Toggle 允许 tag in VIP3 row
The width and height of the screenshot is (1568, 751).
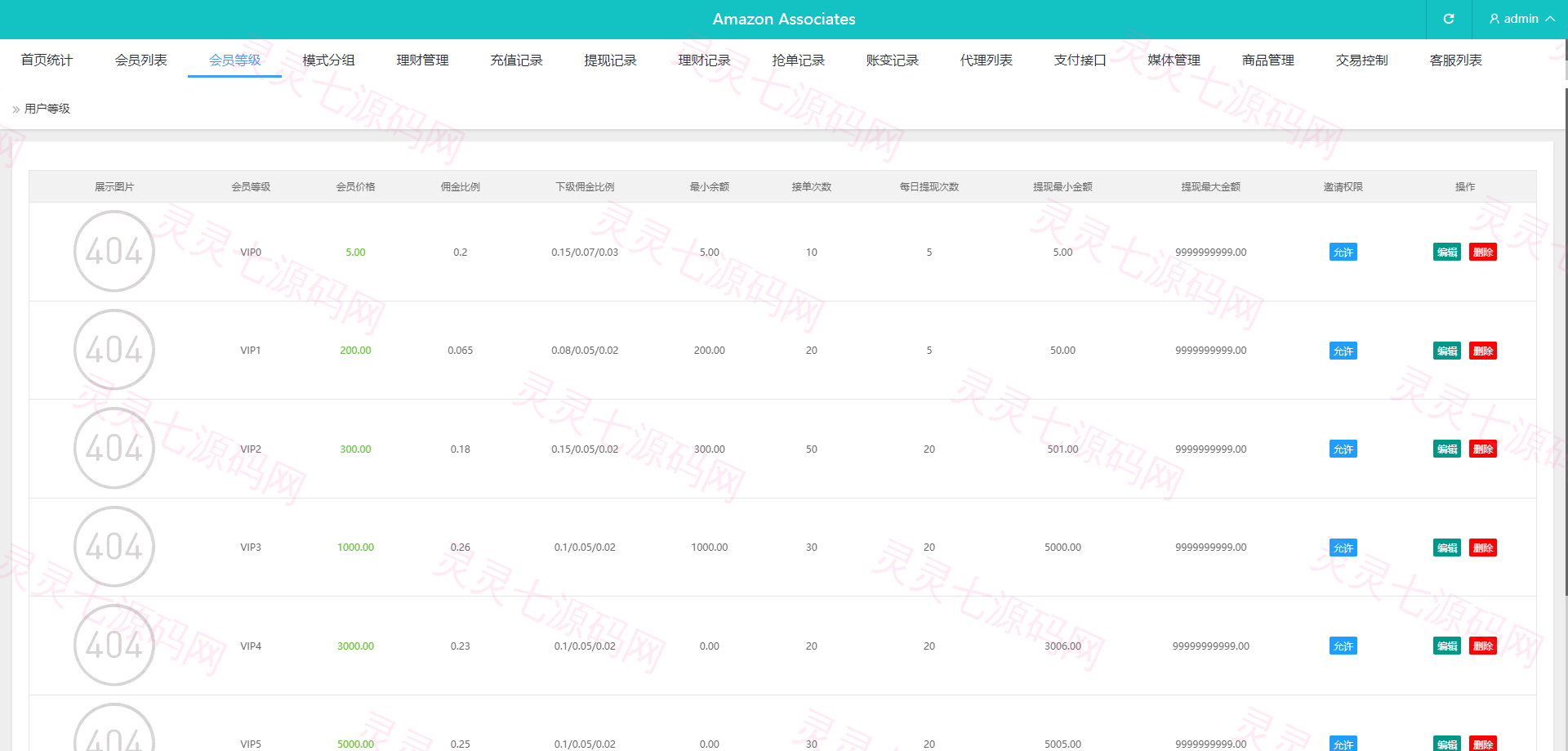coord(1343,548)
